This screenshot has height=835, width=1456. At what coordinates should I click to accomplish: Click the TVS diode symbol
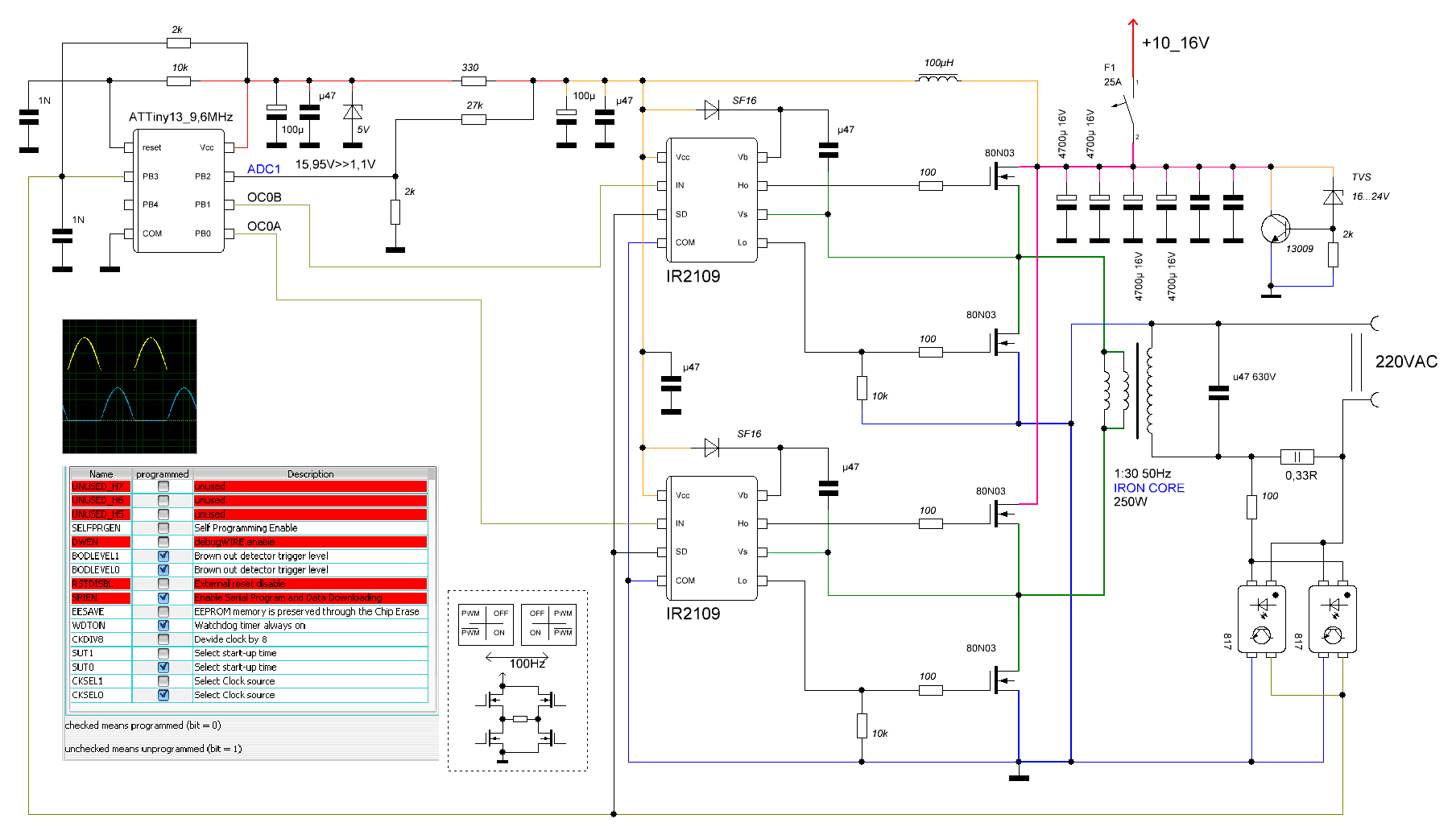pos(1333,196)
